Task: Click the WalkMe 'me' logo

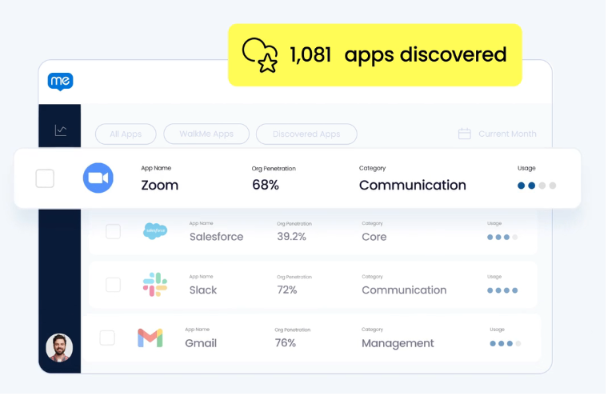Action: tap(60, 82)
